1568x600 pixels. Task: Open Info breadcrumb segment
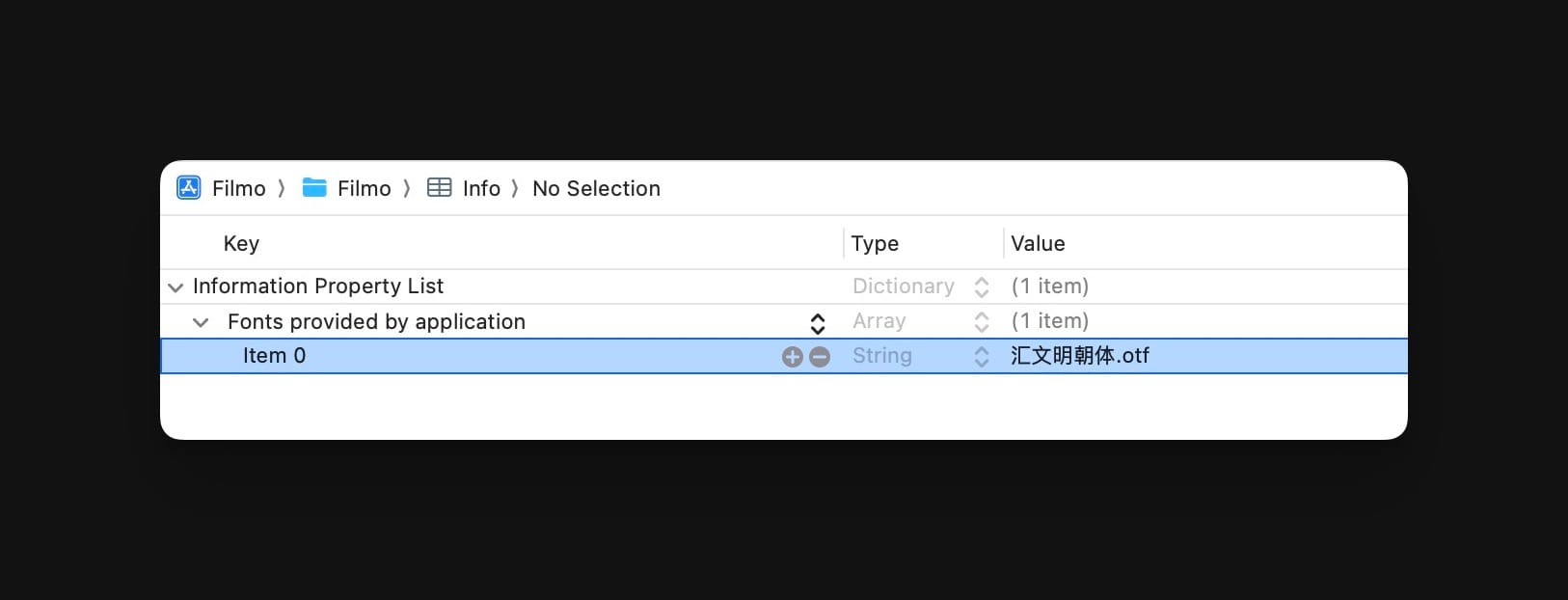481,188
